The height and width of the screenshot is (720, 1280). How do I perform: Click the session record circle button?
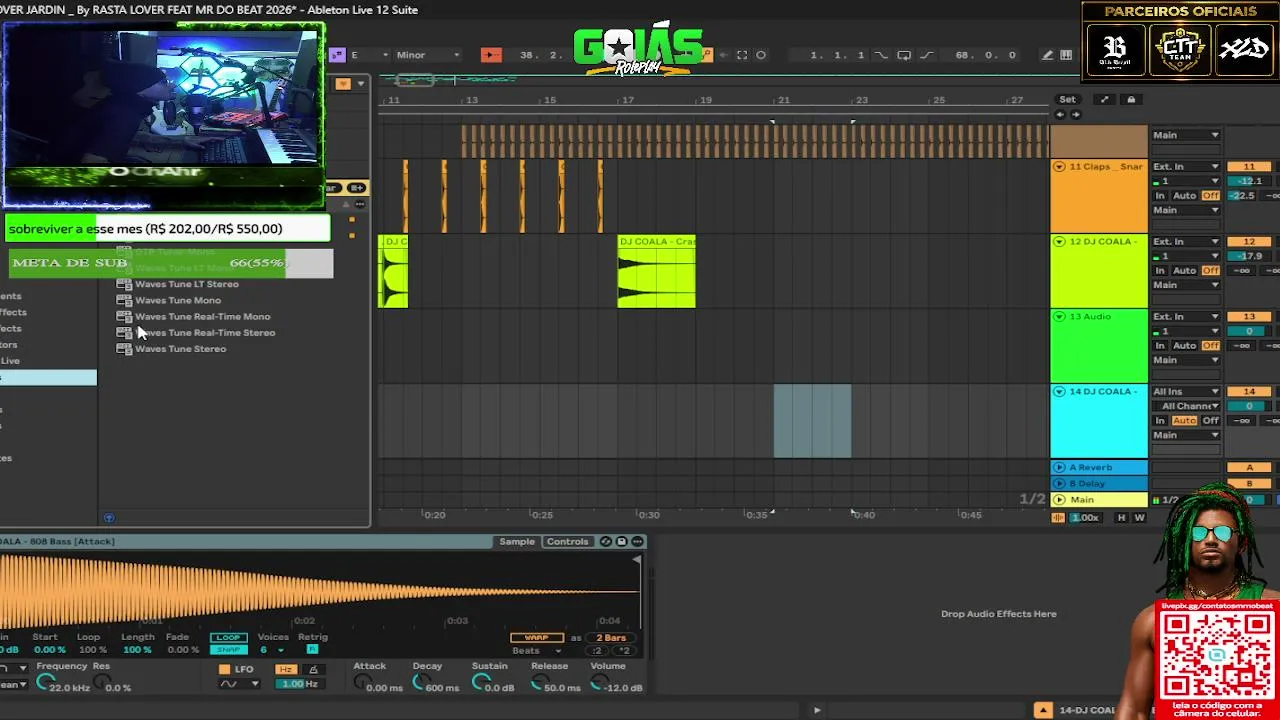[761, 55]
